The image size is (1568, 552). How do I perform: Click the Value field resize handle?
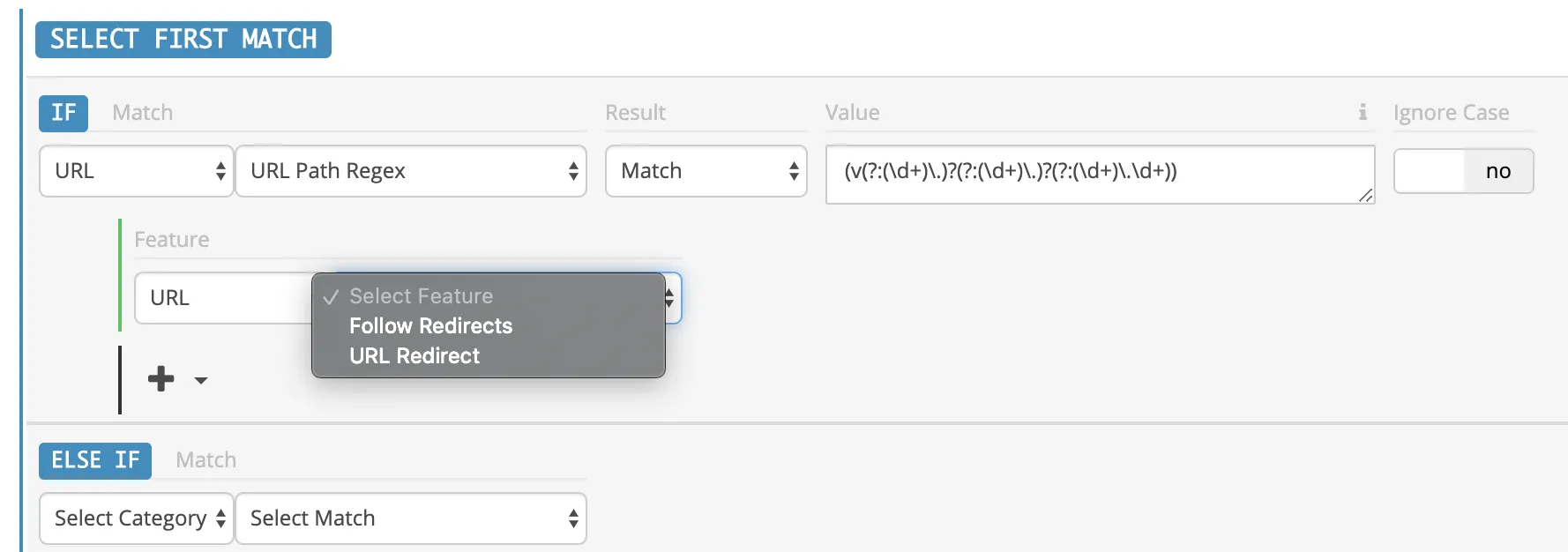point(1365,196)
